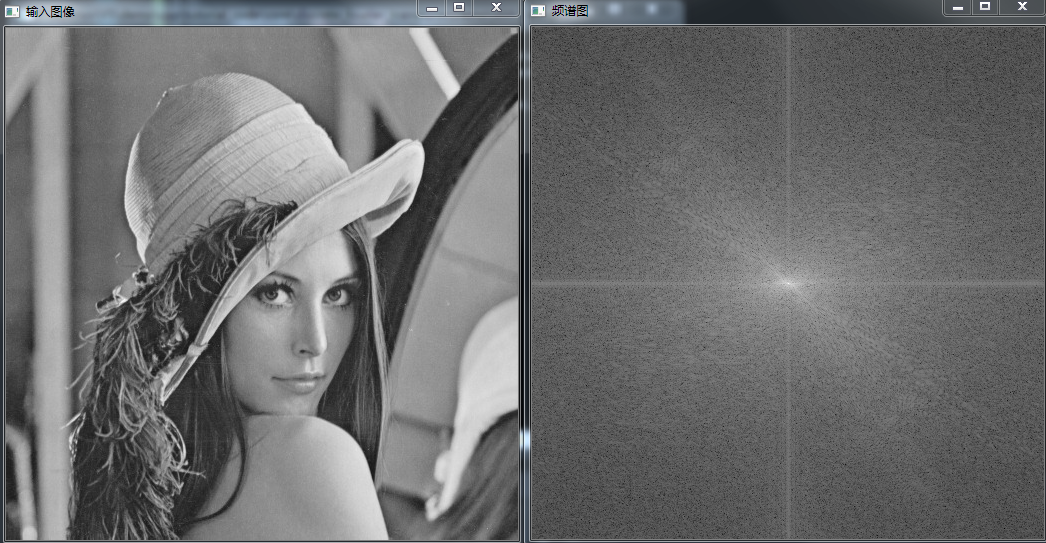
Task: Click the bright spectrum center in 频谱图
Action: point(788,283)
